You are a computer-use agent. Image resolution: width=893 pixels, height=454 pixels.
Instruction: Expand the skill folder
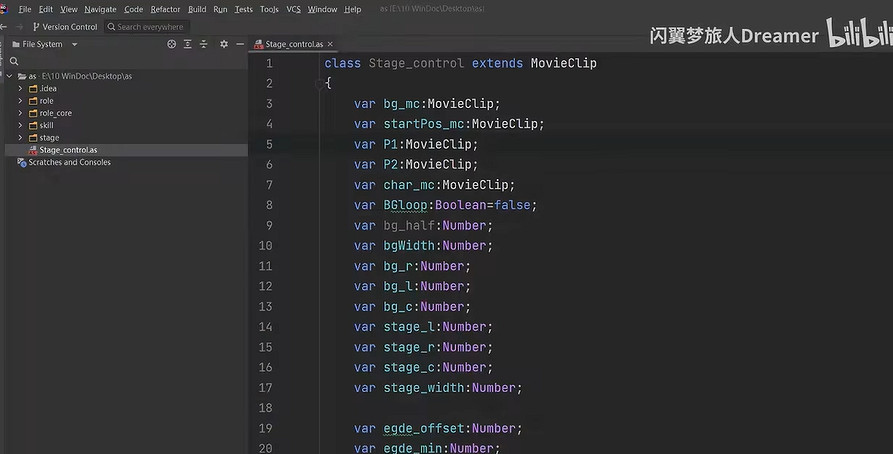click(x=20, y=125)
